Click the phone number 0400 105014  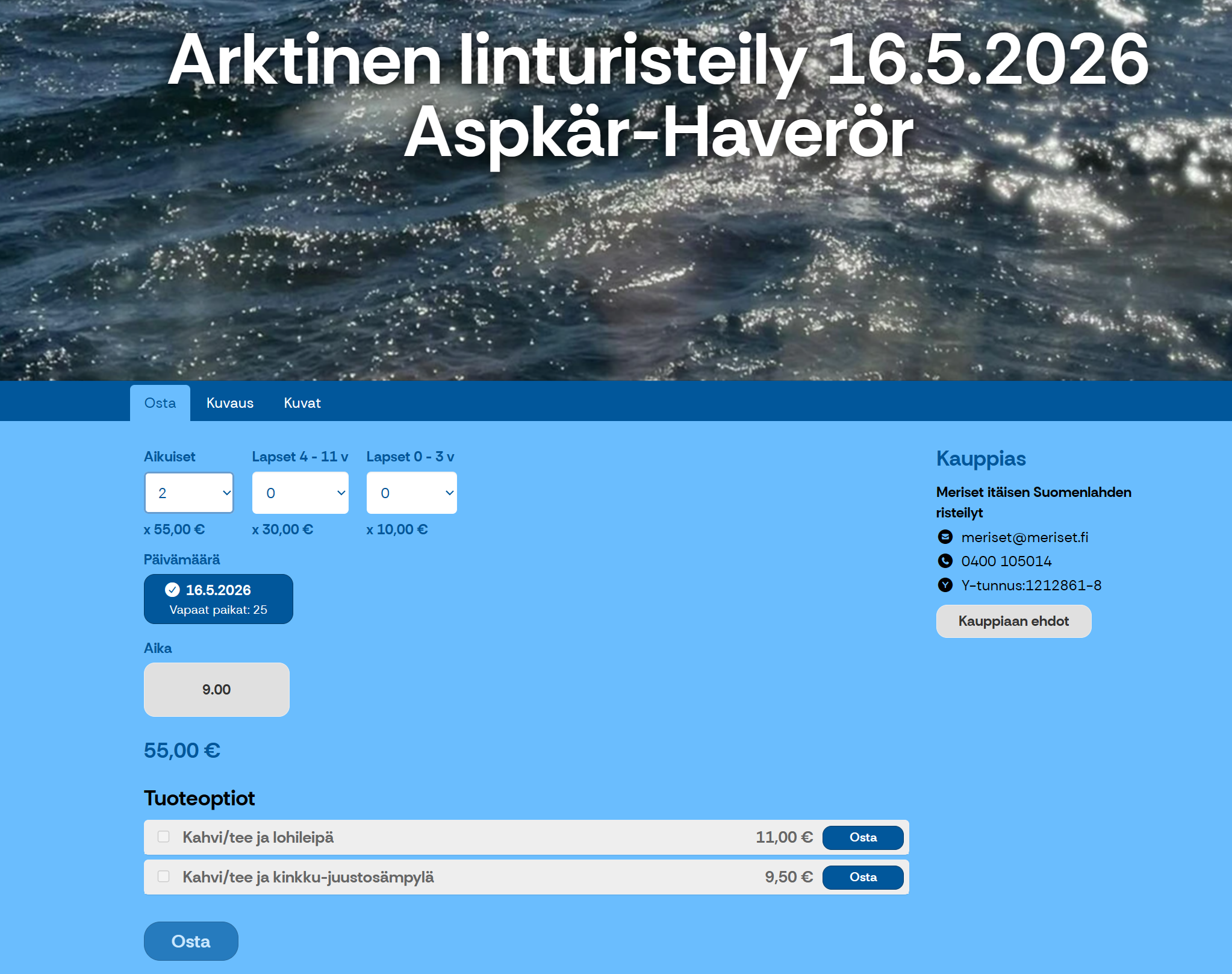pos(1006,561)
